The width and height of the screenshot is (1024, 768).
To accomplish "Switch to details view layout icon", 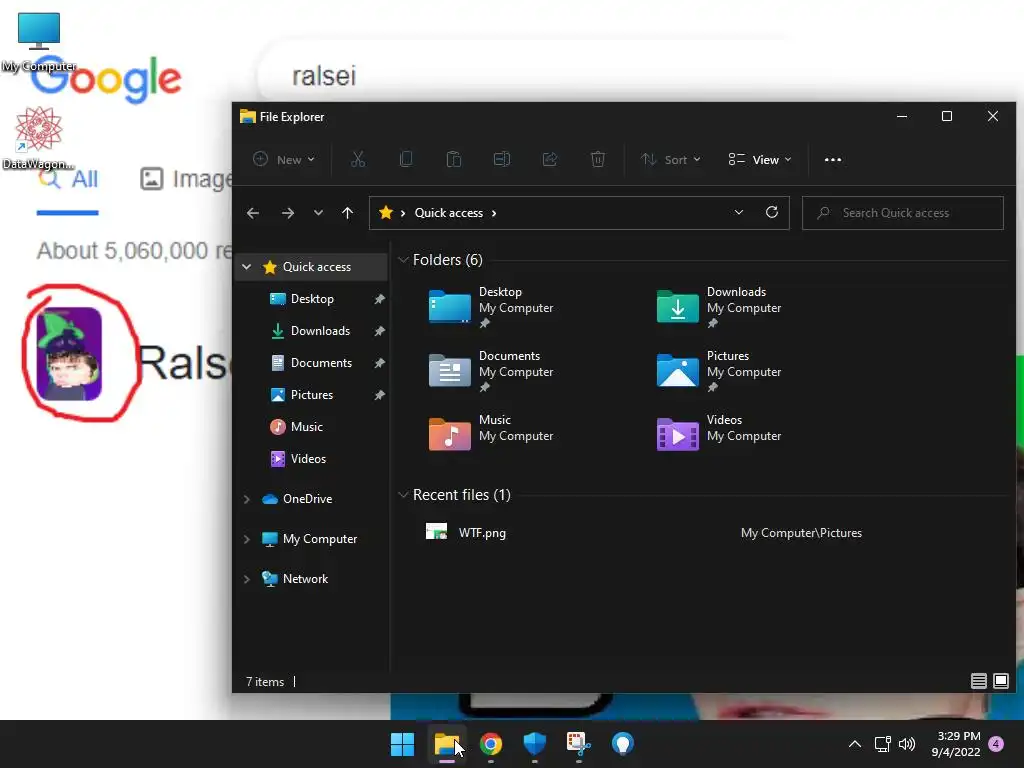I will point(978,681).
